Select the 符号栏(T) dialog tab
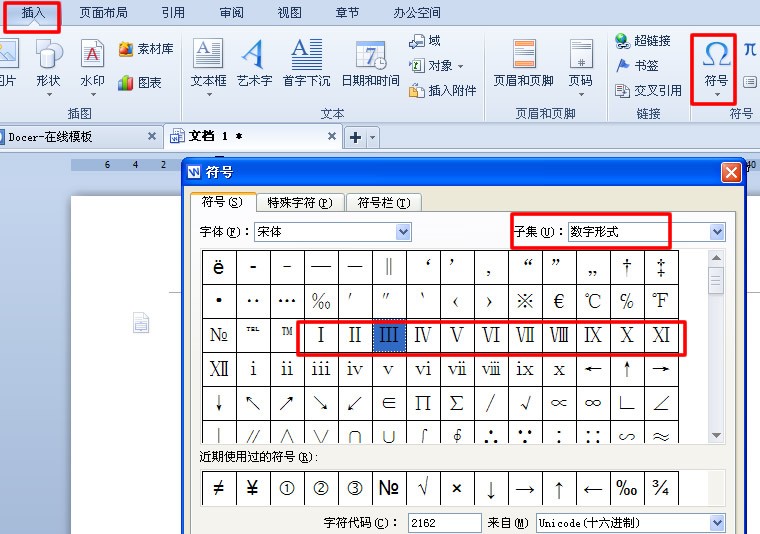The height and width of the screenshot is (534, 760). [383, 203]
